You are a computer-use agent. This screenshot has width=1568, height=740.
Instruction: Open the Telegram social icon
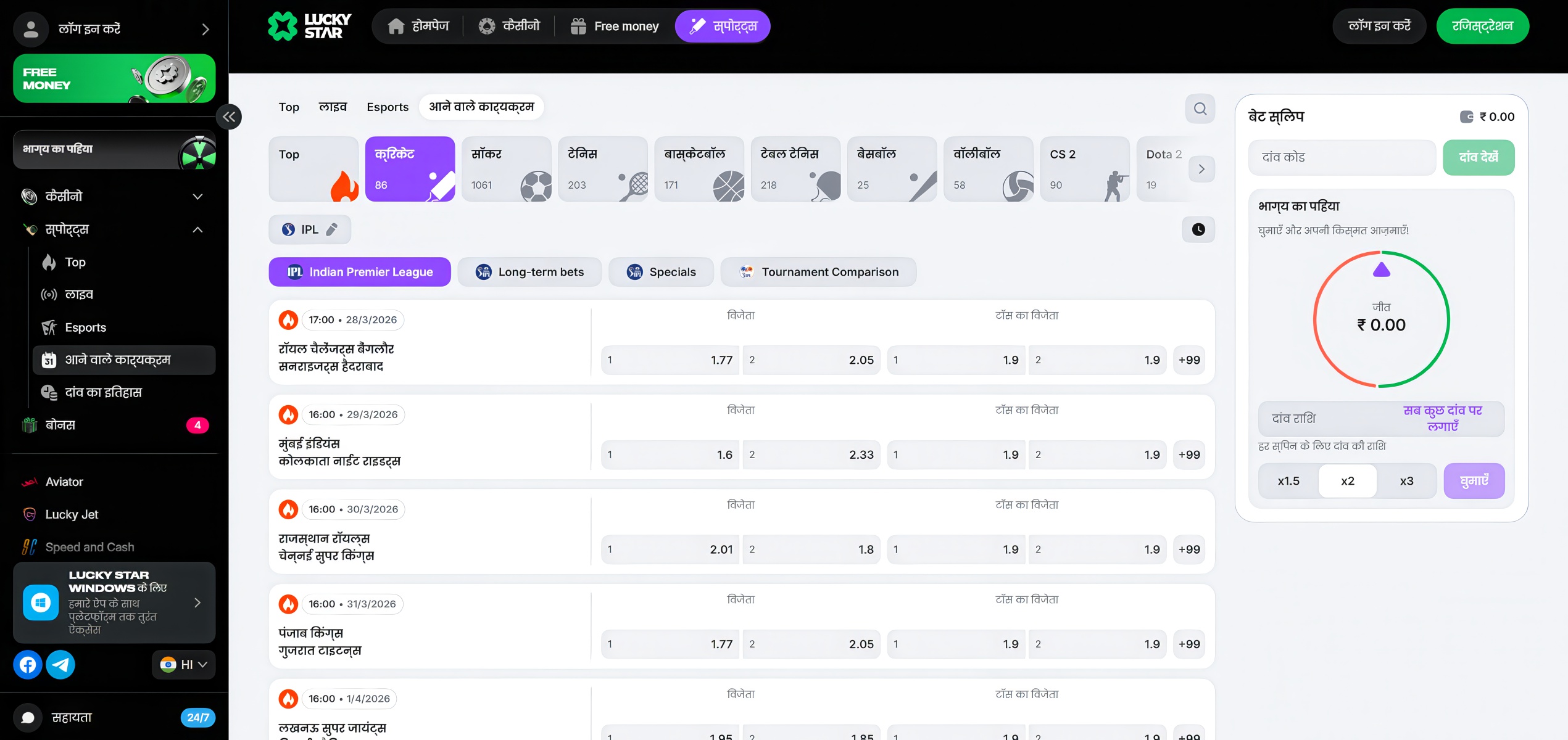pyautogui.click(x=60, y=665)
